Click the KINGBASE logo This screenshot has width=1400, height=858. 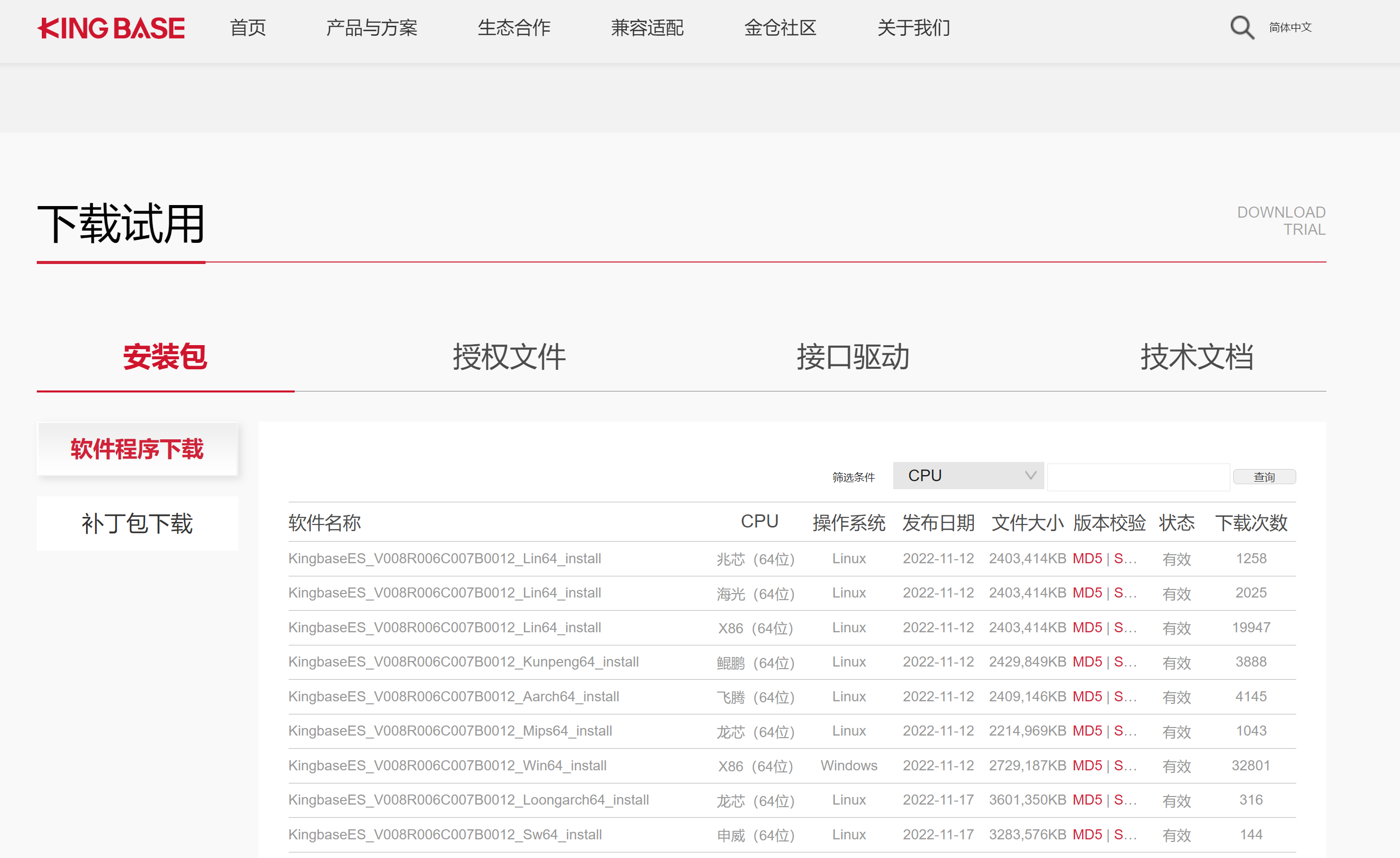point(111,28)
